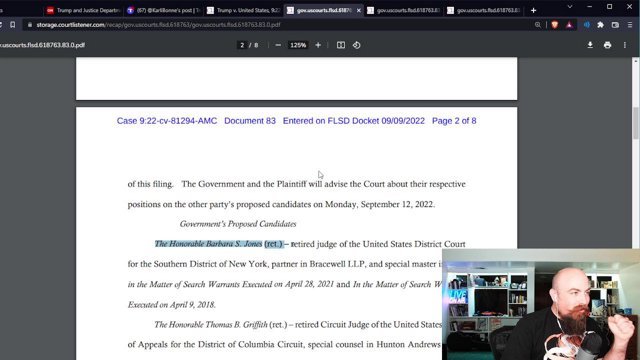The image size is (640, 360).
Task: Download the PDF file
Action: (x=590, y=45)
